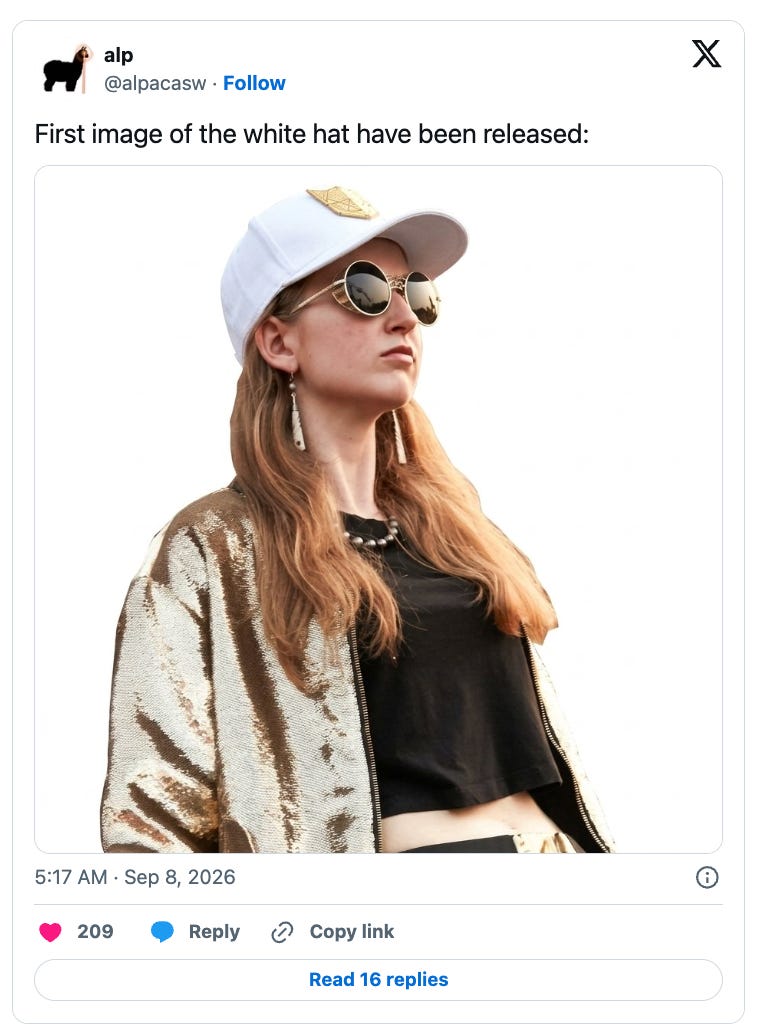
Task: Enlarge the attached photo of woman in white cap
Action: (x=378, y=509)
